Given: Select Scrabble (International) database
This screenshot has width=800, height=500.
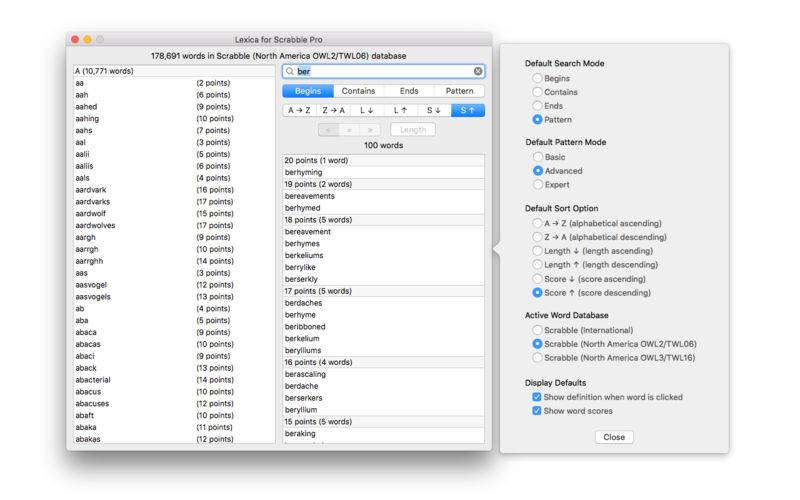Looking at the screenshot, I should pyautogui.click(x=538, y=330).
